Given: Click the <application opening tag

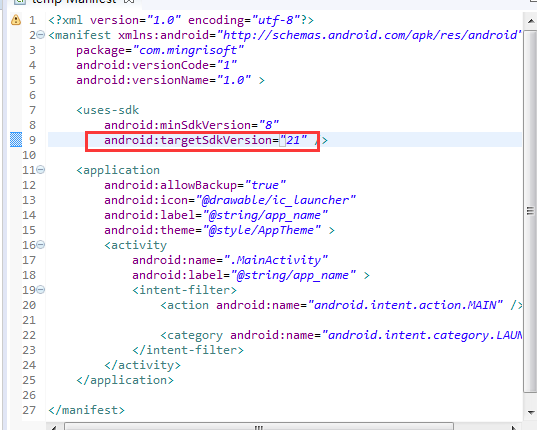Looking at the screenshot, I should pos(118,170).
